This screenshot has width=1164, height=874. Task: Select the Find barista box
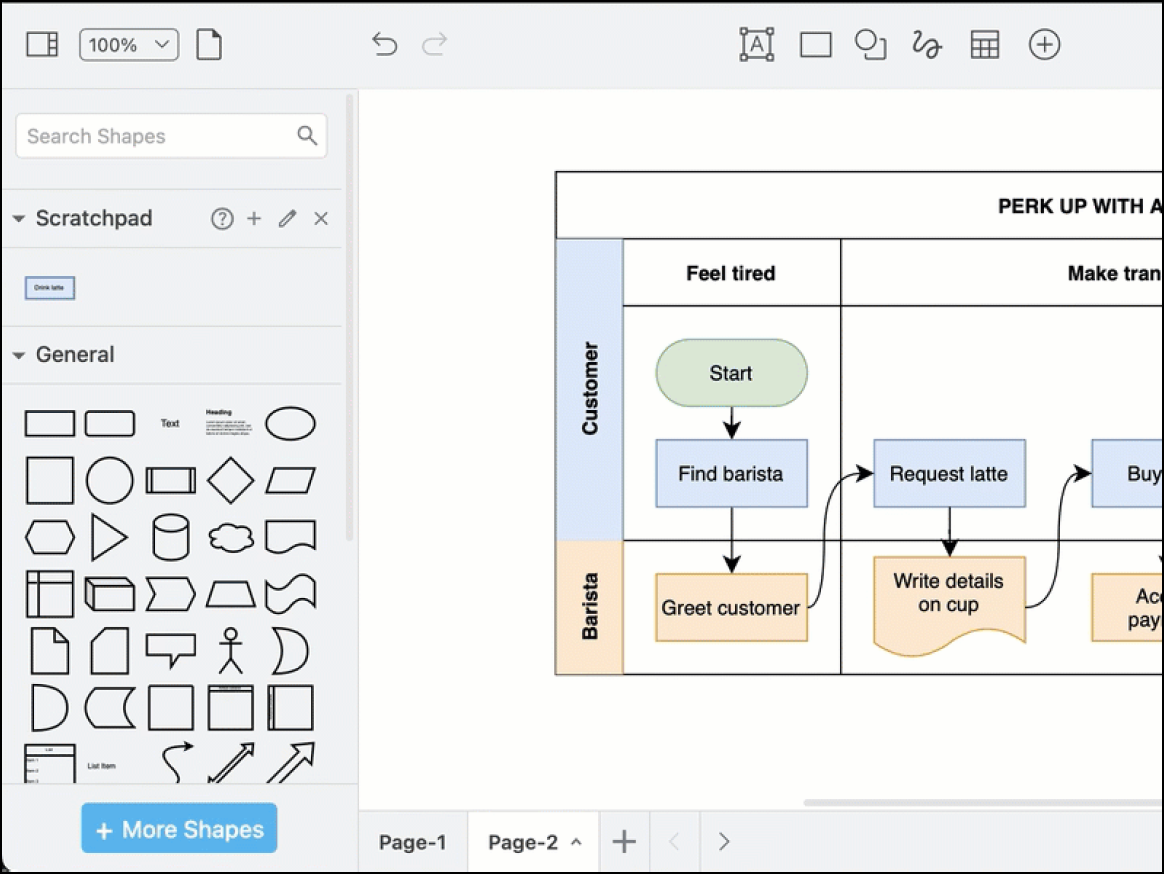(731, 474)
